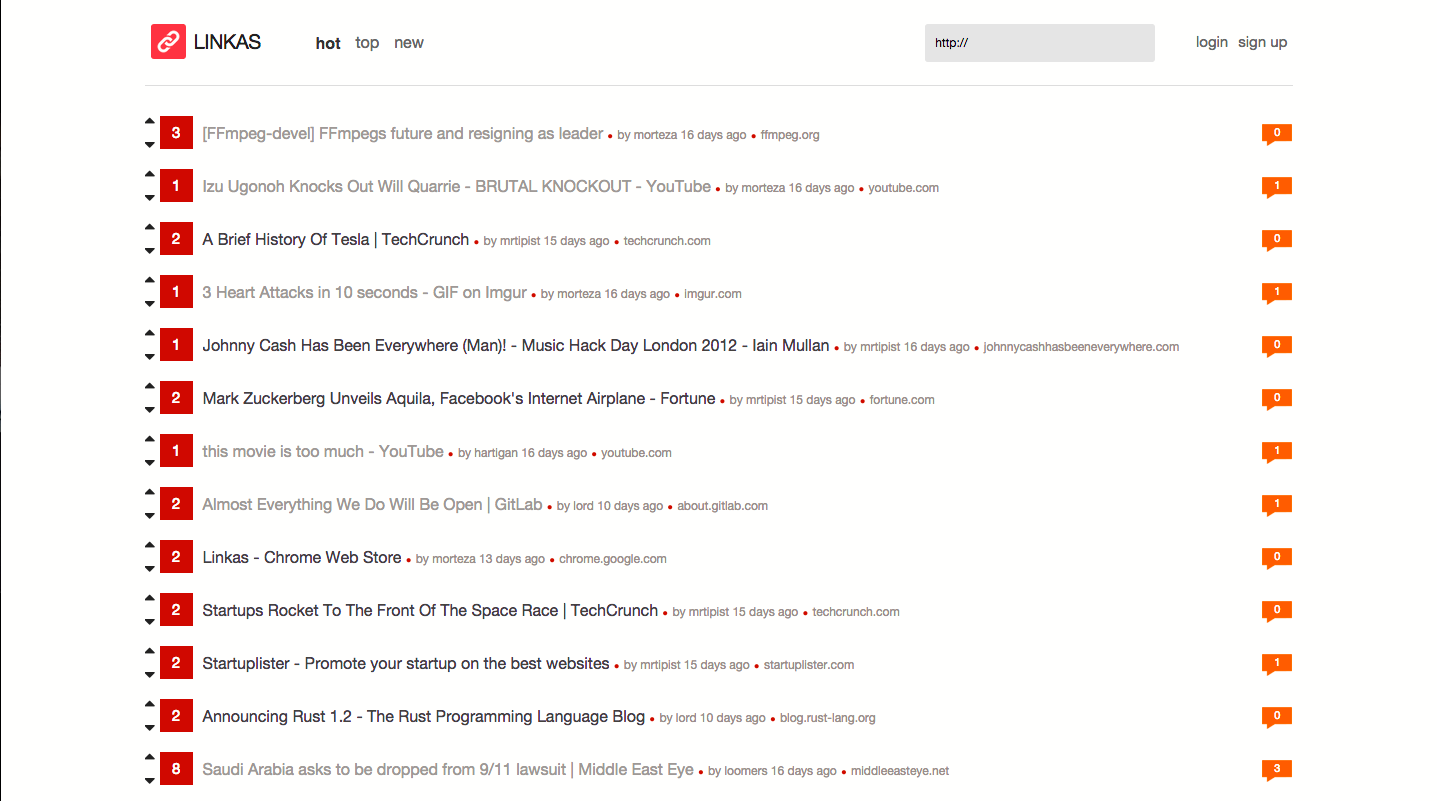Downvote the FFmpegs future and resigning post
1437x801 pixels.
point(150,145)
